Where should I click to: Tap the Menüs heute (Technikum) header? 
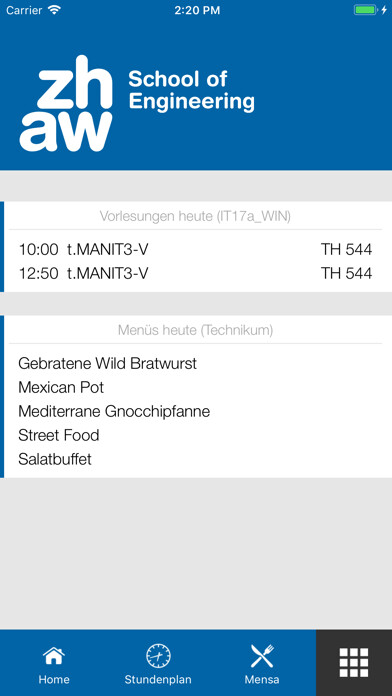pos(195,330)
